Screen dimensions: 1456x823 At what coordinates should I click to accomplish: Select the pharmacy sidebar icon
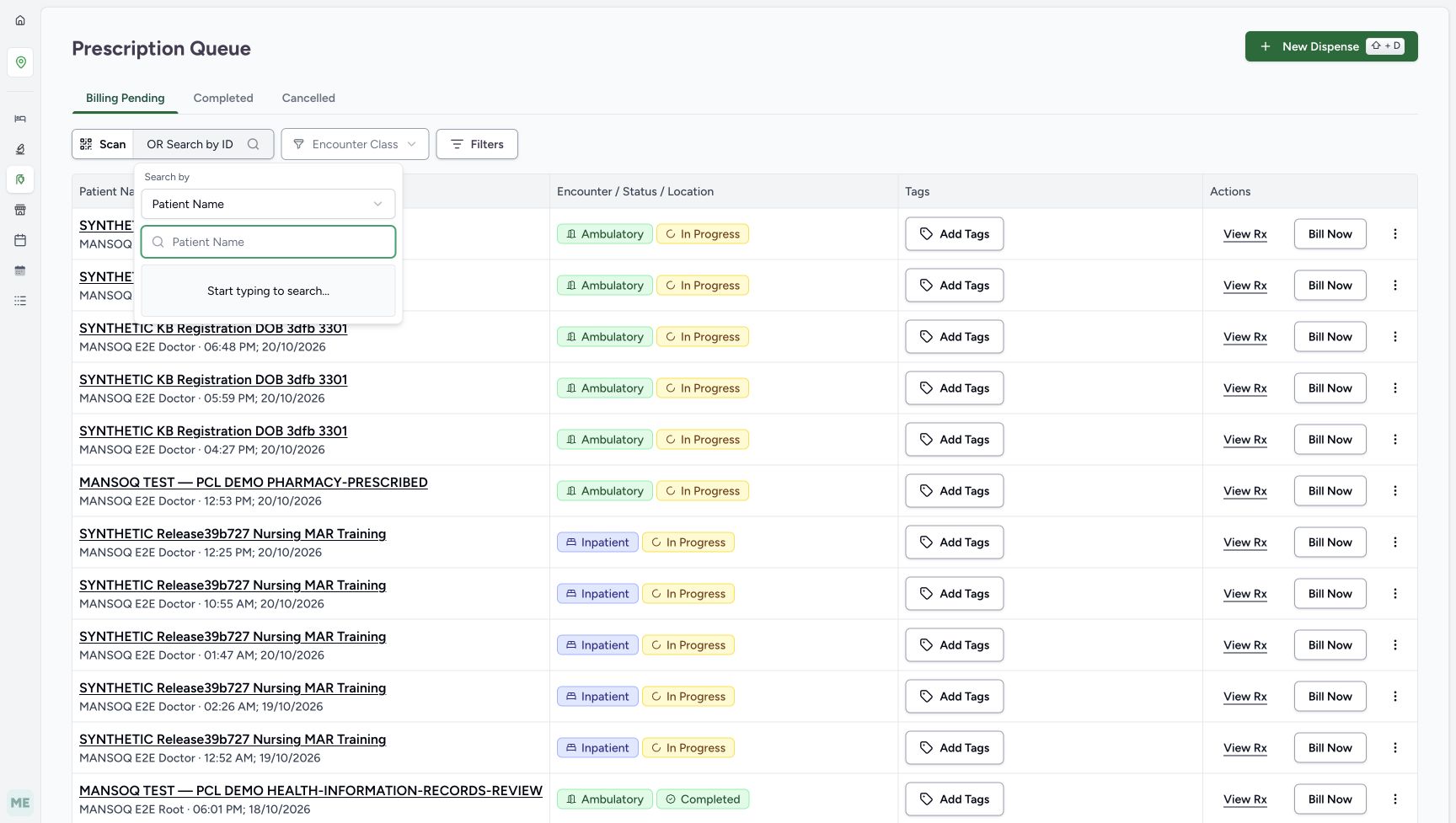20,179
